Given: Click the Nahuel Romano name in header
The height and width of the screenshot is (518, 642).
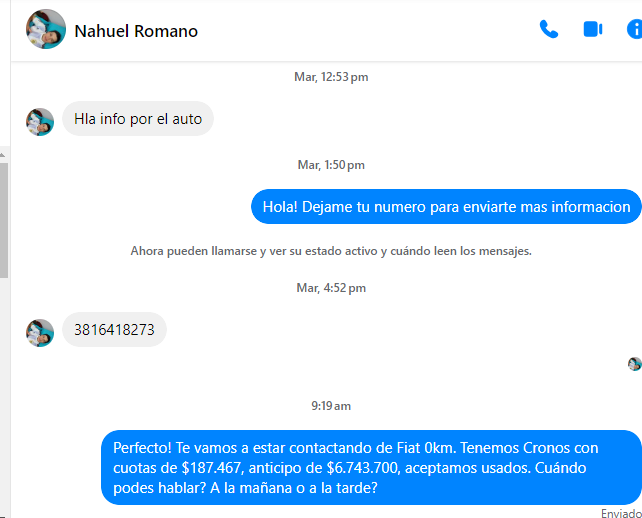Looking at the screenshot, I should [136, 31].
